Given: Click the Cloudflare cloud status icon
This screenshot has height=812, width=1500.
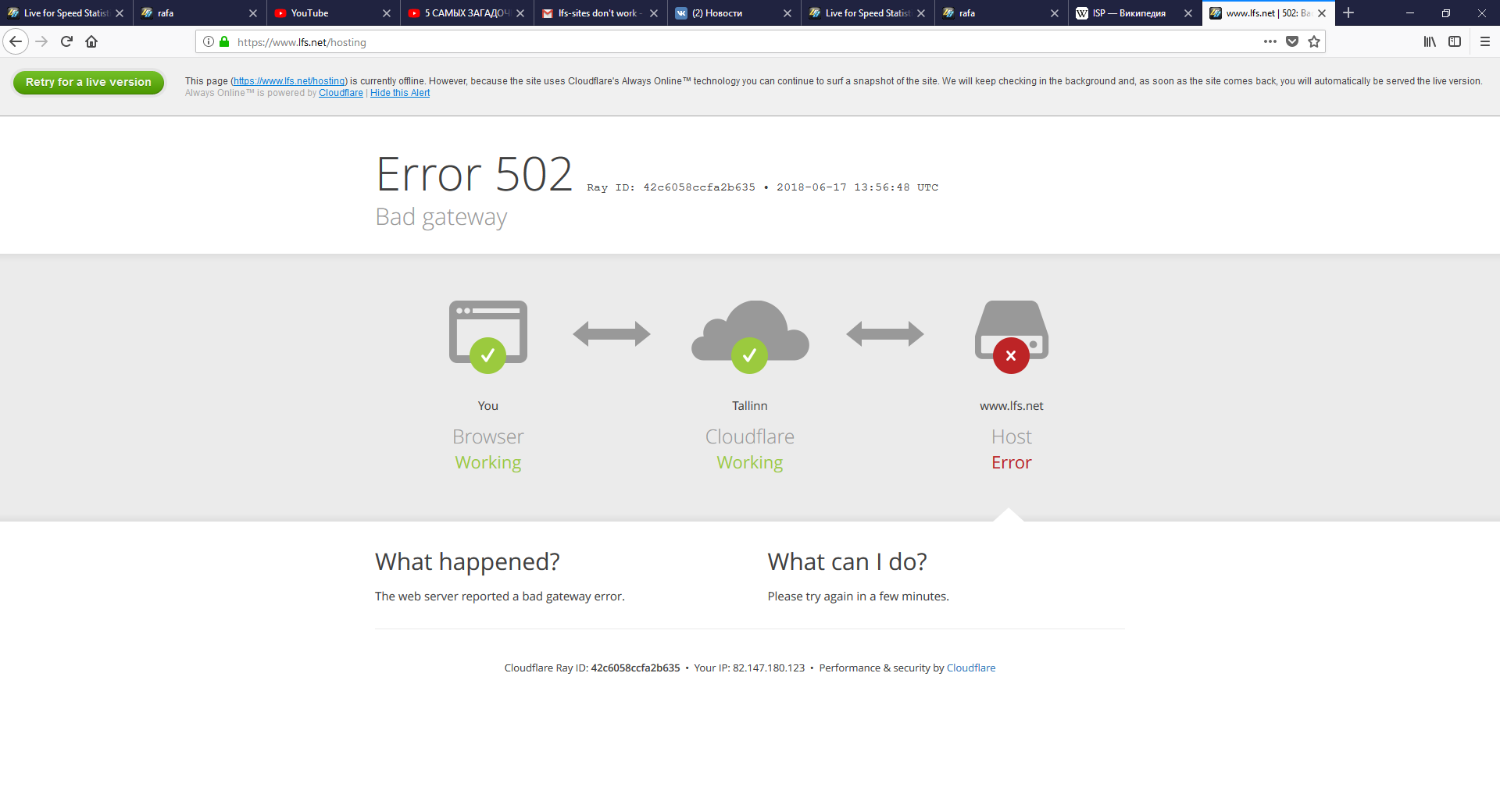Looking at the screenshot, I should (750, 336).
